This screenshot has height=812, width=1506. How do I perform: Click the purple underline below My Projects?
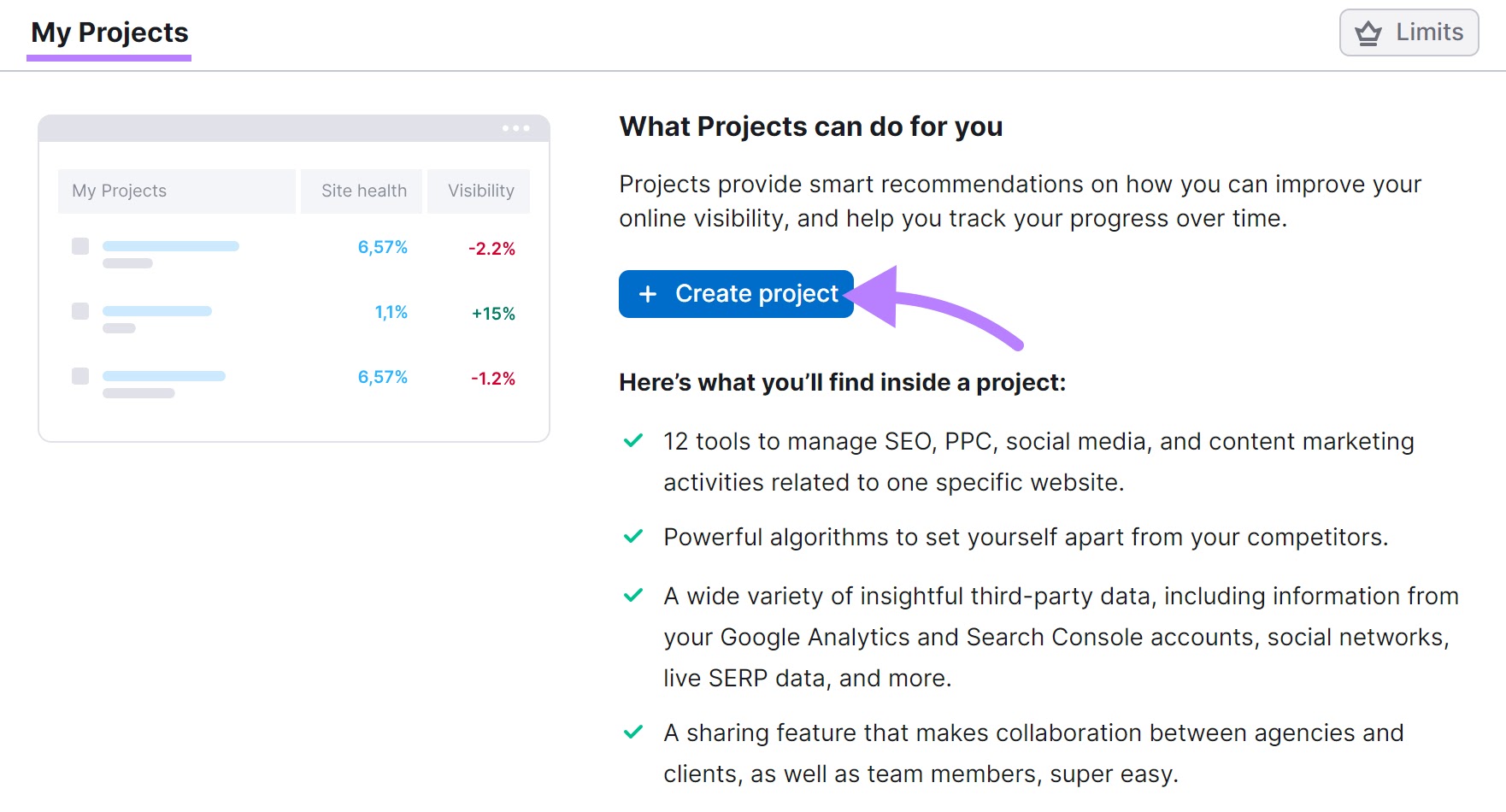[109, 59]
